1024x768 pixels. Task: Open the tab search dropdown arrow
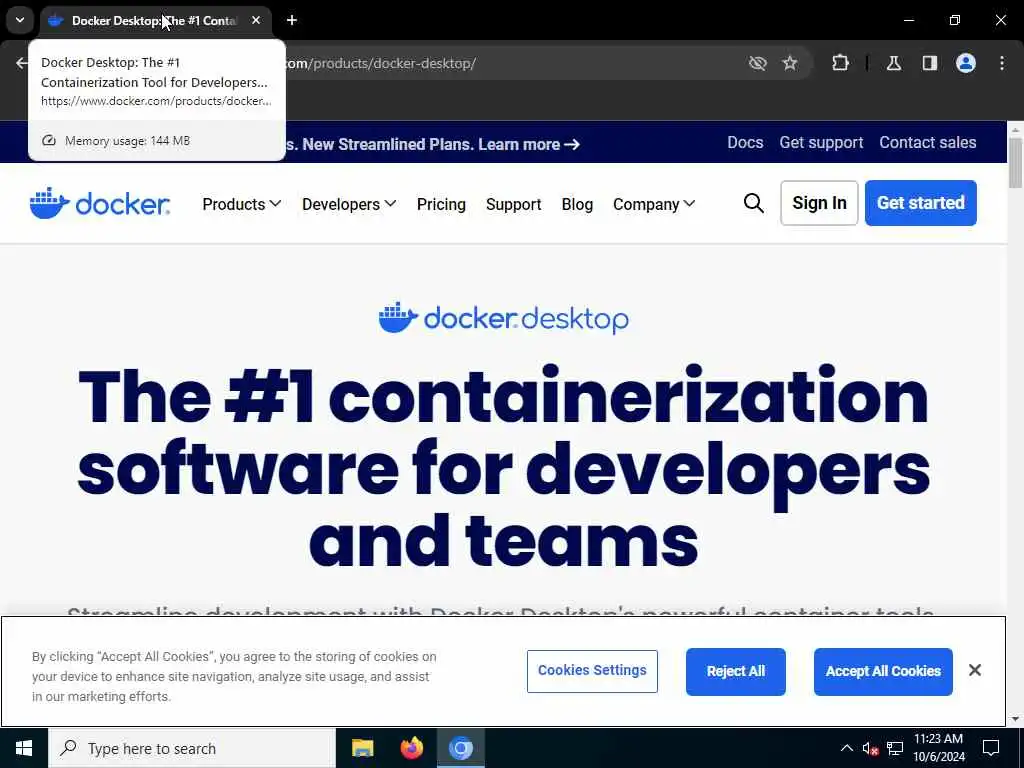tap(20, 20)
